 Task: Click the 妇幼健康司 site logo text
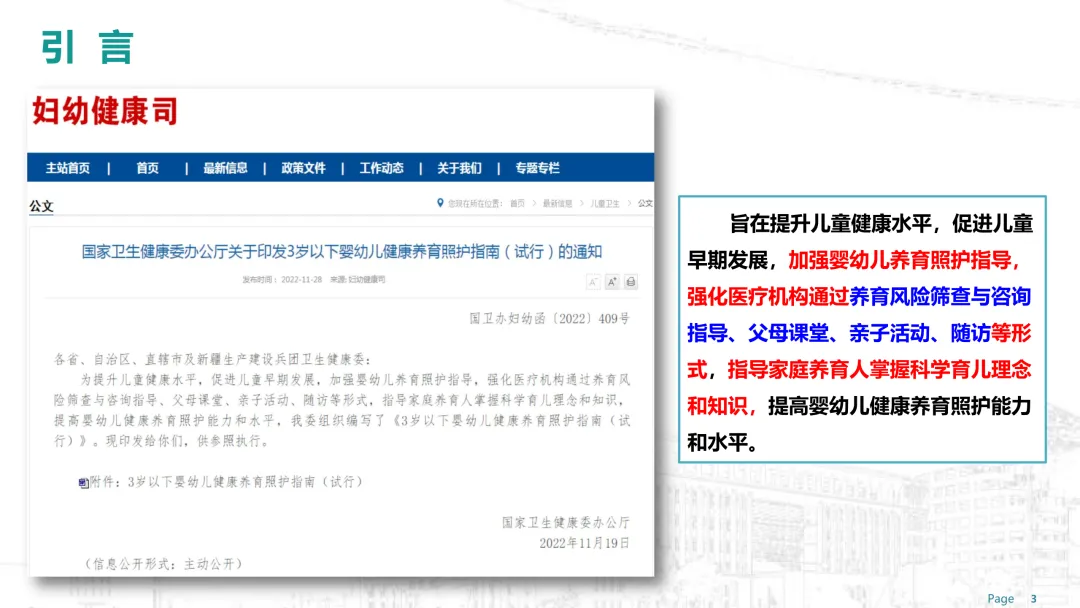105,112
